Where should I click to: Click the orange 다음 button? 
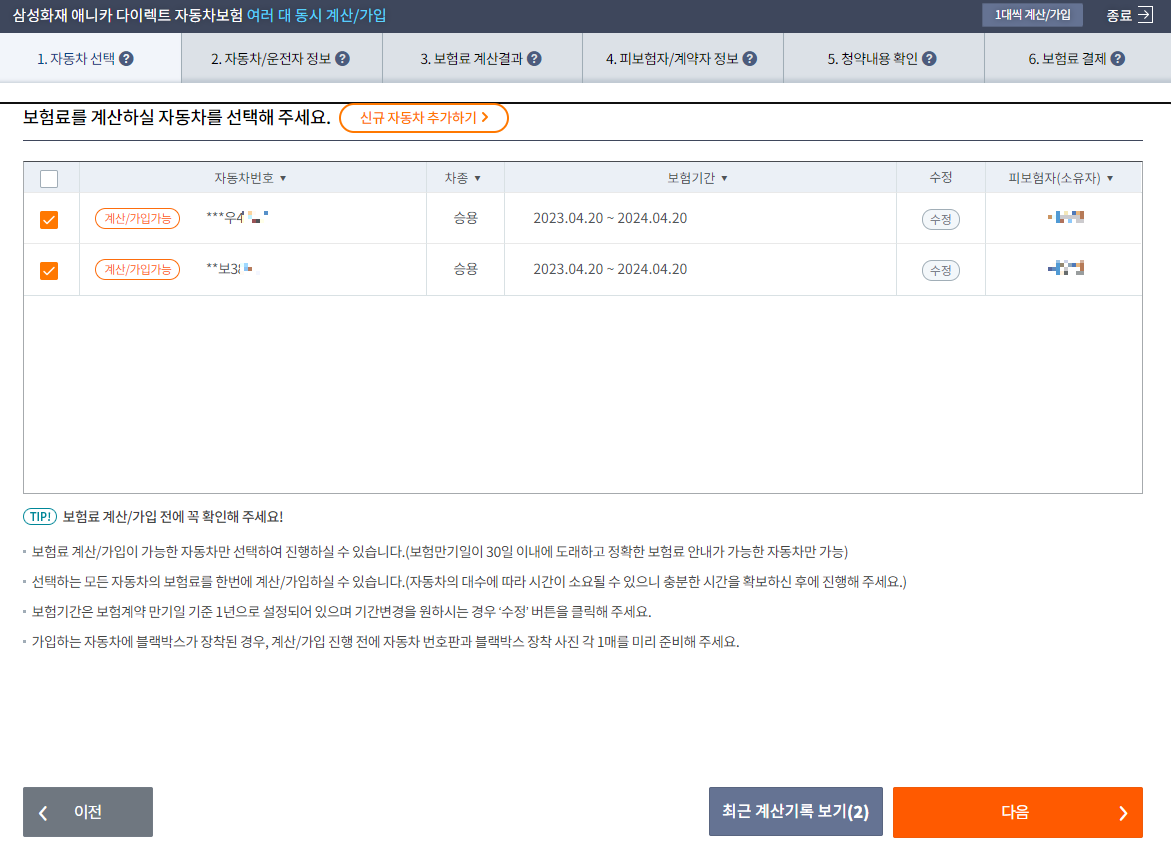click(x=1017, y=812)
